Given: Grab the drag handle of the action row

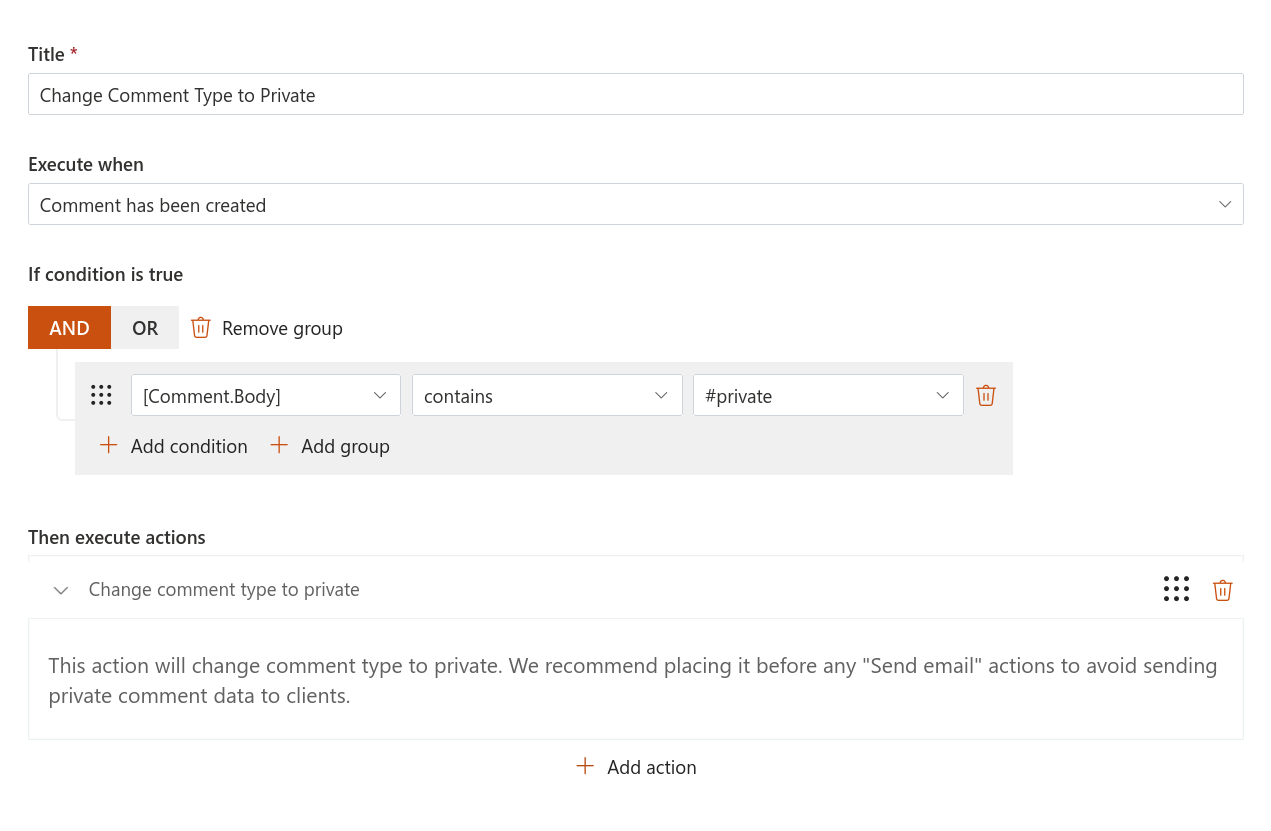Looking at the screenshot, I should tap(1176, 589).
